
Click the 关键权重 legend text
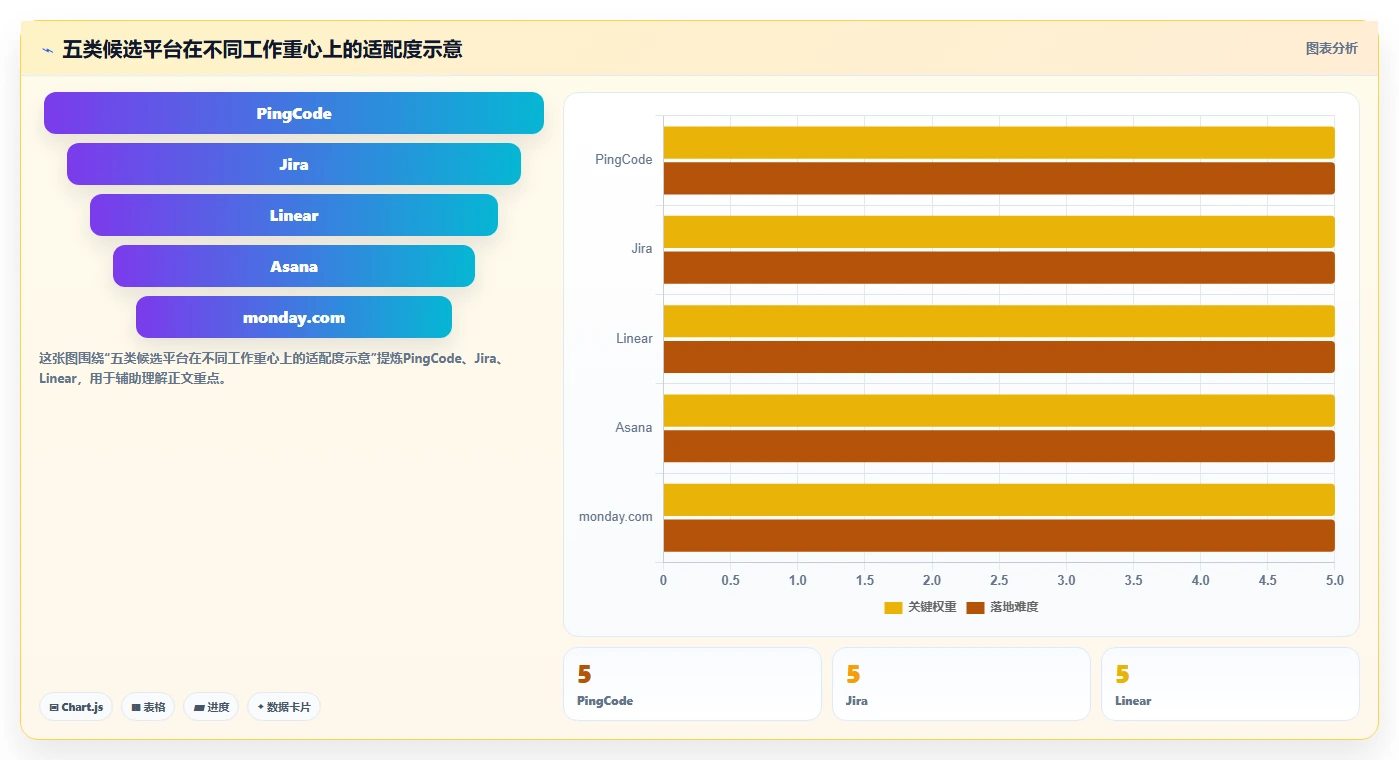pos(932,608)
